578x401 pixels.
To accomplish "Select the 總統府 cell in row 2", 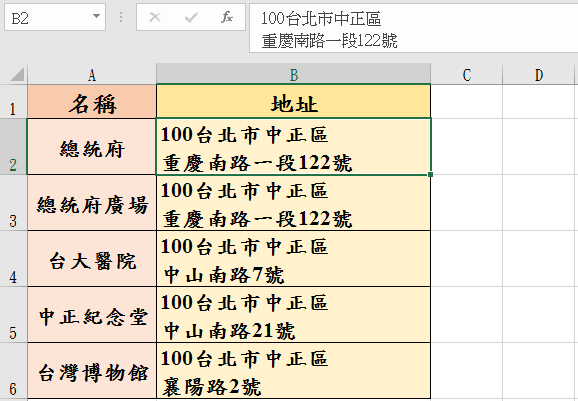I will tap(92, 147).
